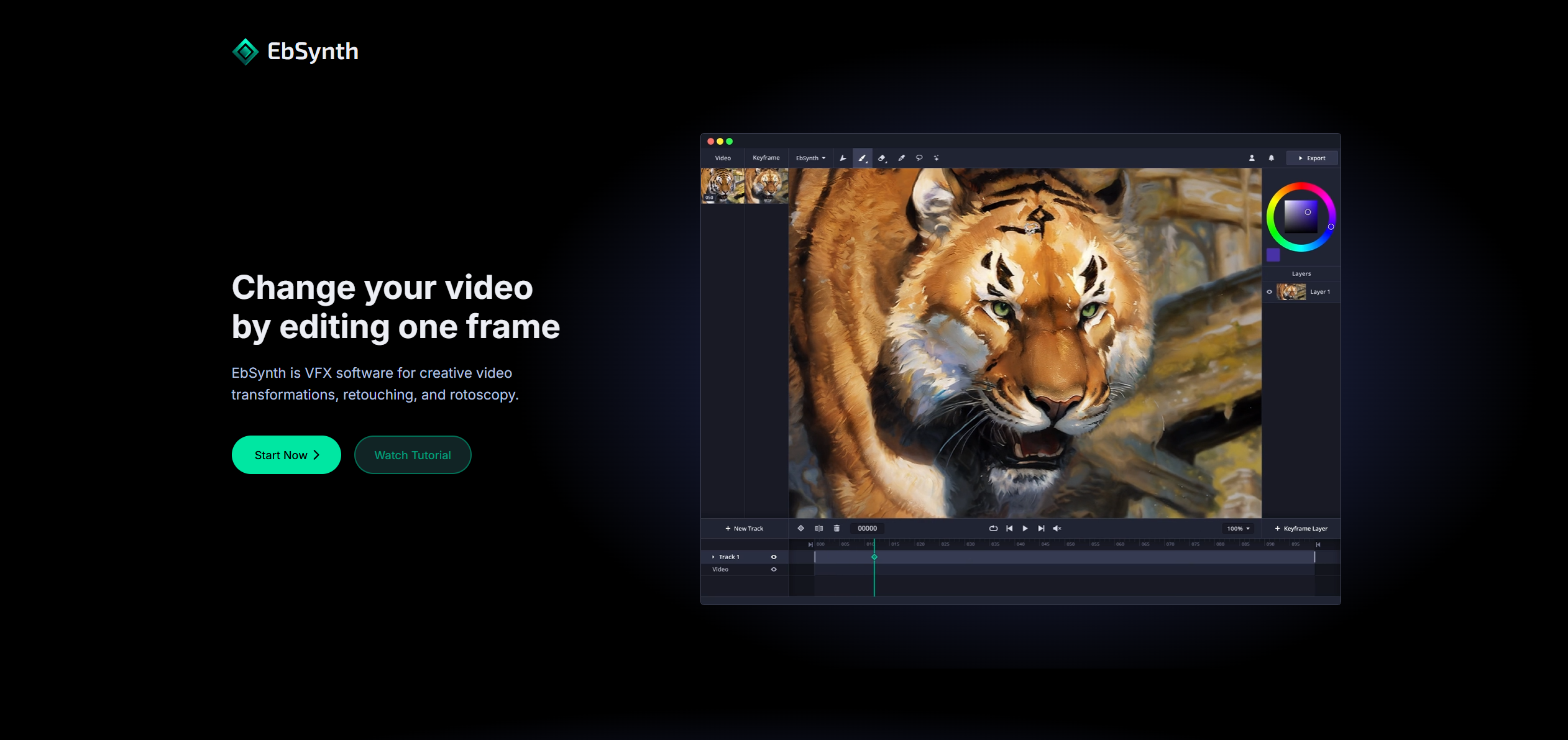
Task: Add keyframe using diamond icon
Action: point(801,529)
